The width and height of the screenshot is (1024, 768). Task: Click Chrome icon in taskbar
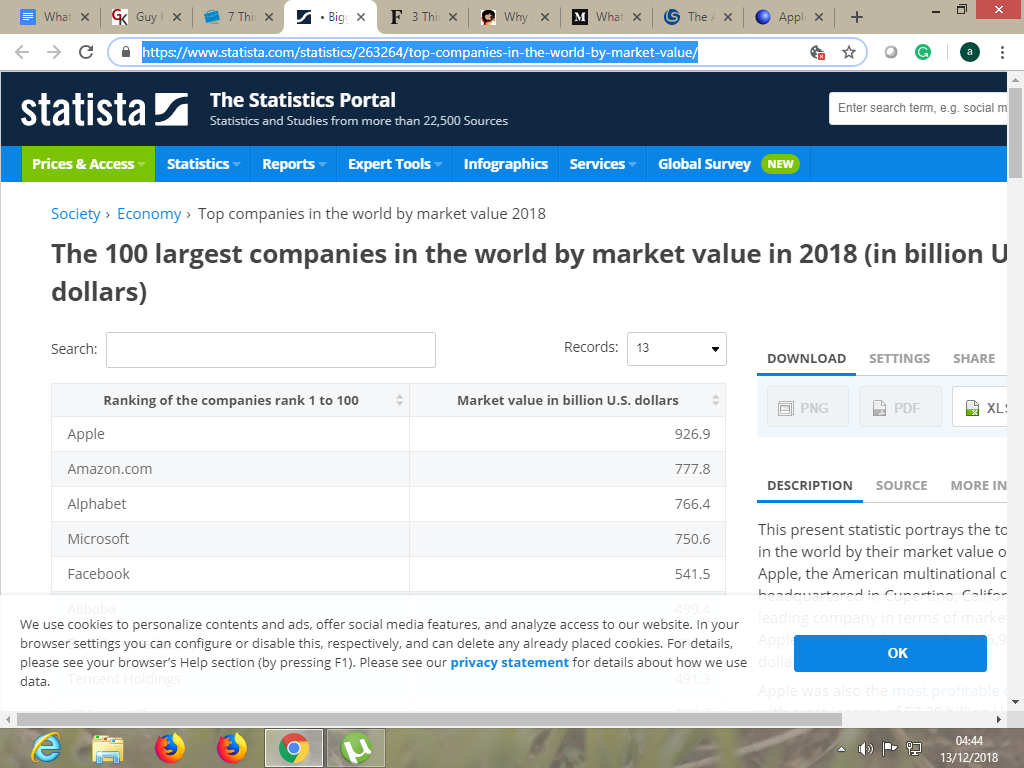click(x=294, y=748)
